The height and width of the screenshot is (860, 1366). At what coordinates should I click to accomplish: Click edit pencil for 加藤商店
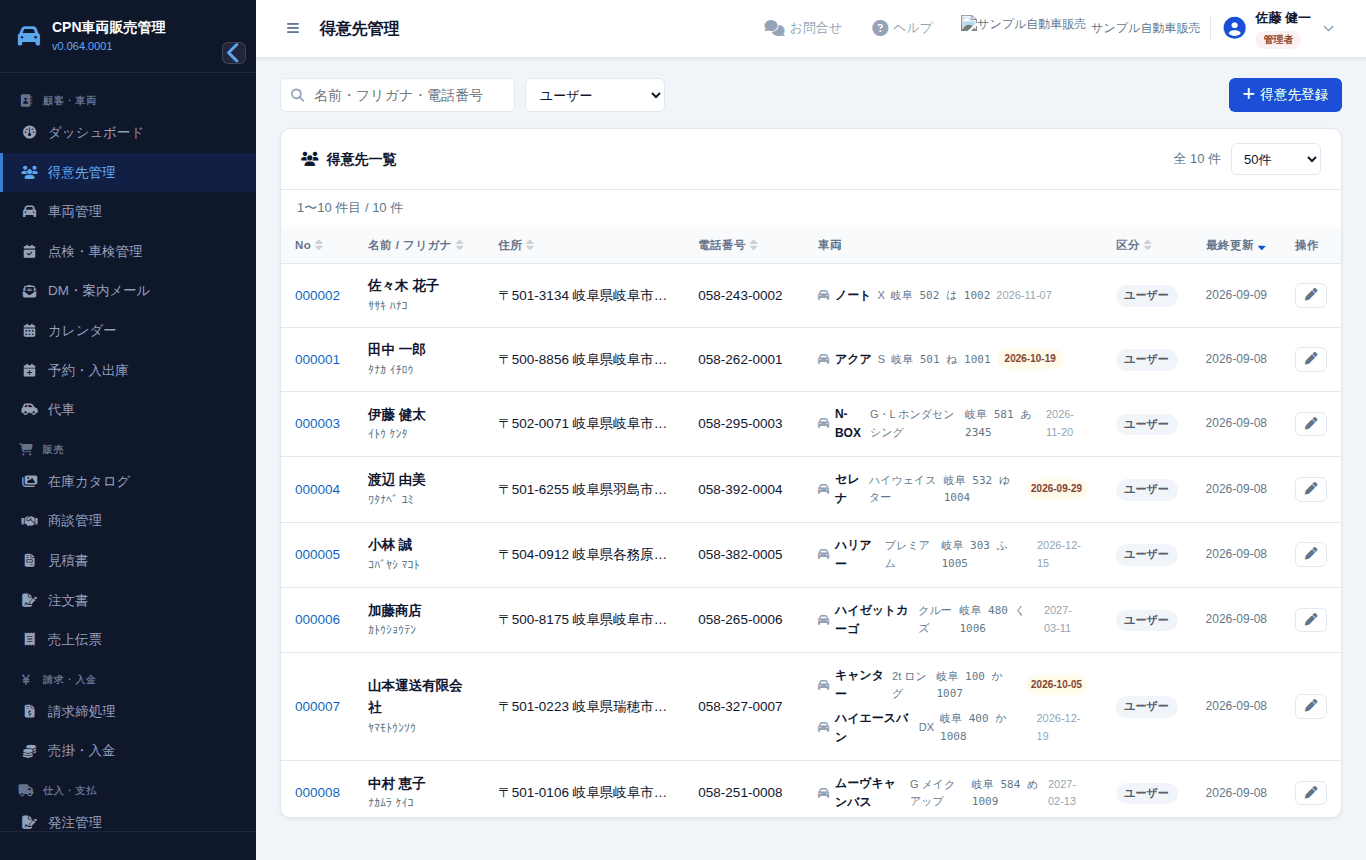tap(1311, 619)
